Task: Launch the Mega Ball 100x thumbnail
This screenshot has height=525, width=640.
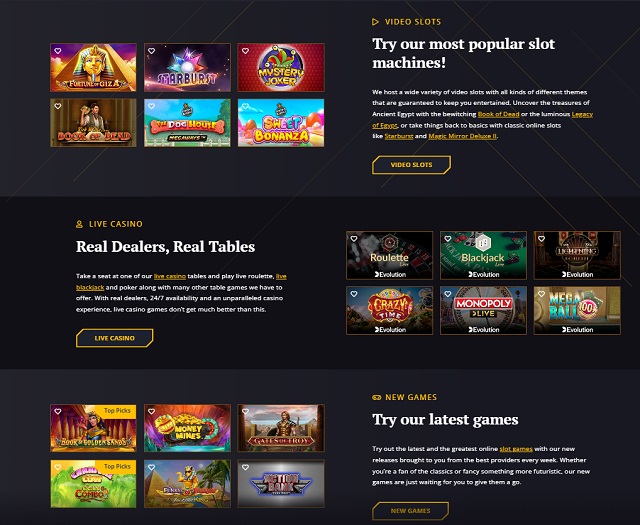Action: 577,311
